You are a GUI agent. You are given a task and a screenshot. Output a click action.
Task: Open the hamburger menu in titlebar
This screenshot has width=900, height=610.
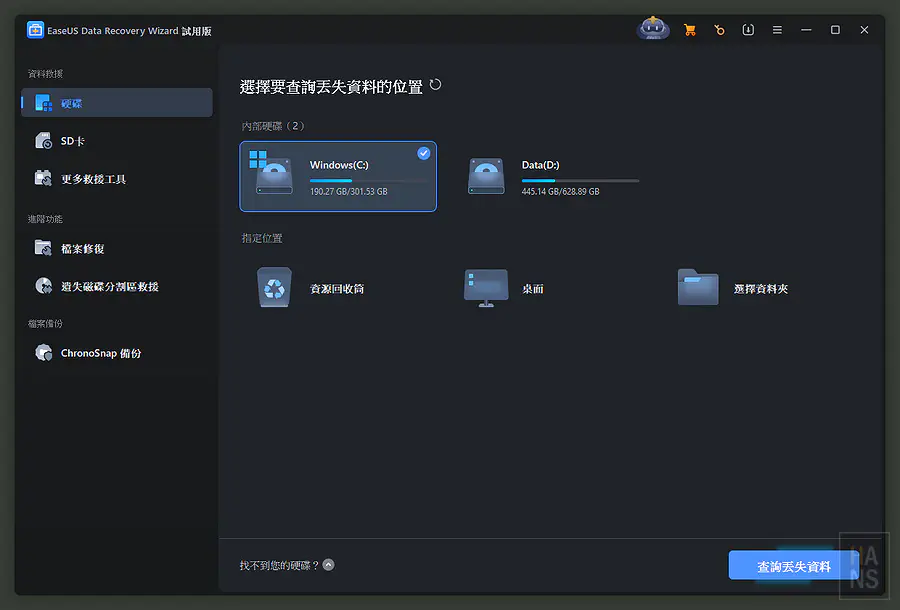(777, 29)
